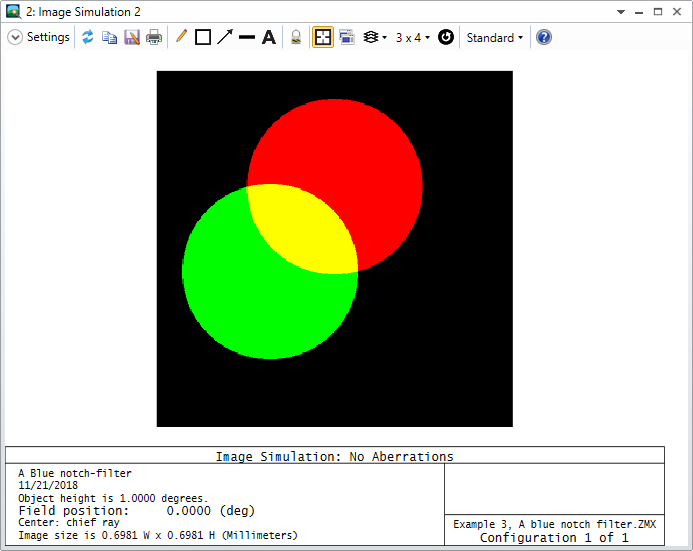Open the 3 x 4 grid dropdown
Image resolution: width=693 pixels, height=551 pixels.
tap(412, 38)
